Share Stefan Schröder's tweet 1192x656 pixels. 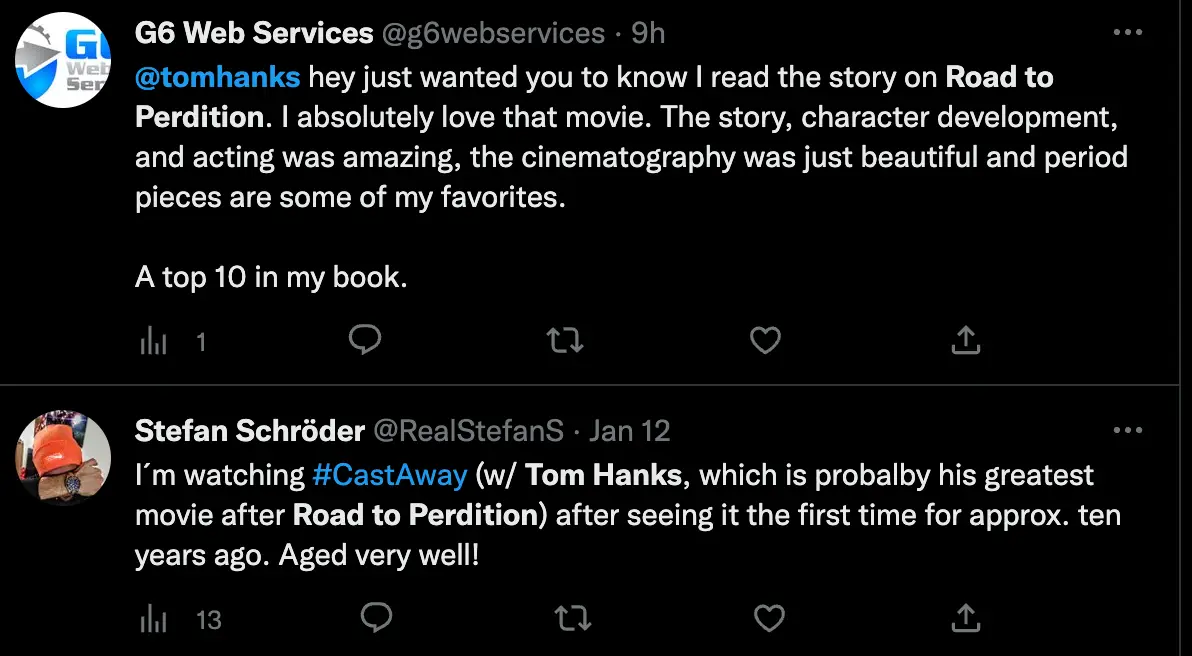pos(965,619)
